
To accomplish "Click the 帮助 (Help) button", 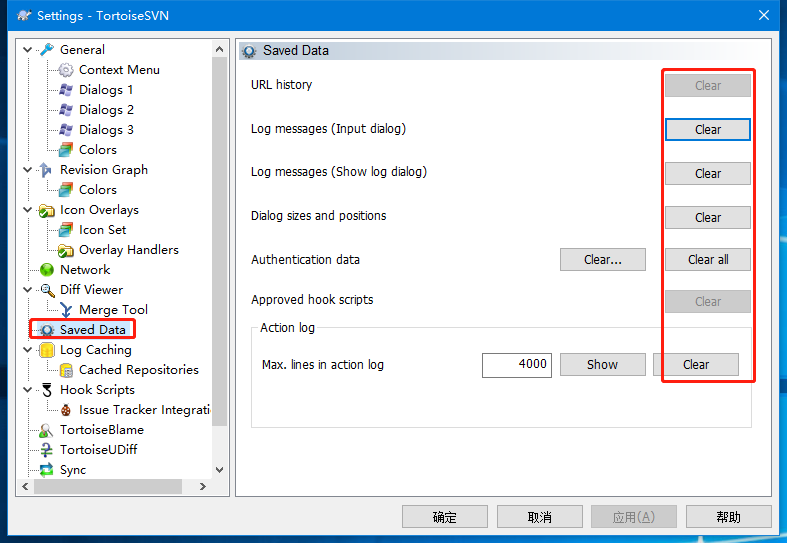I will tap(728, 517).
